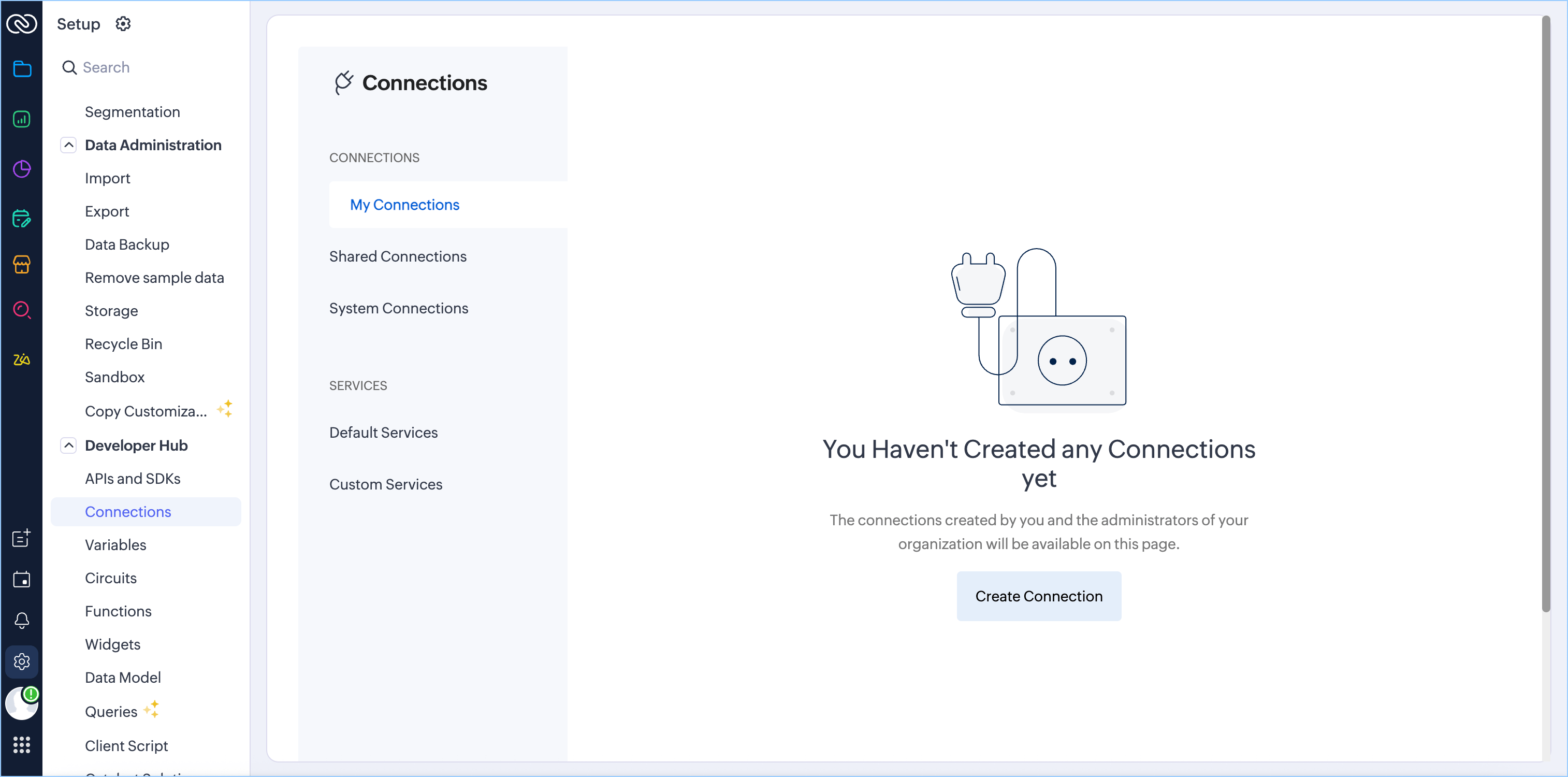Open the orange storefront icon
This screenshot has width=1568, height=777.
[x=22, y=264]
